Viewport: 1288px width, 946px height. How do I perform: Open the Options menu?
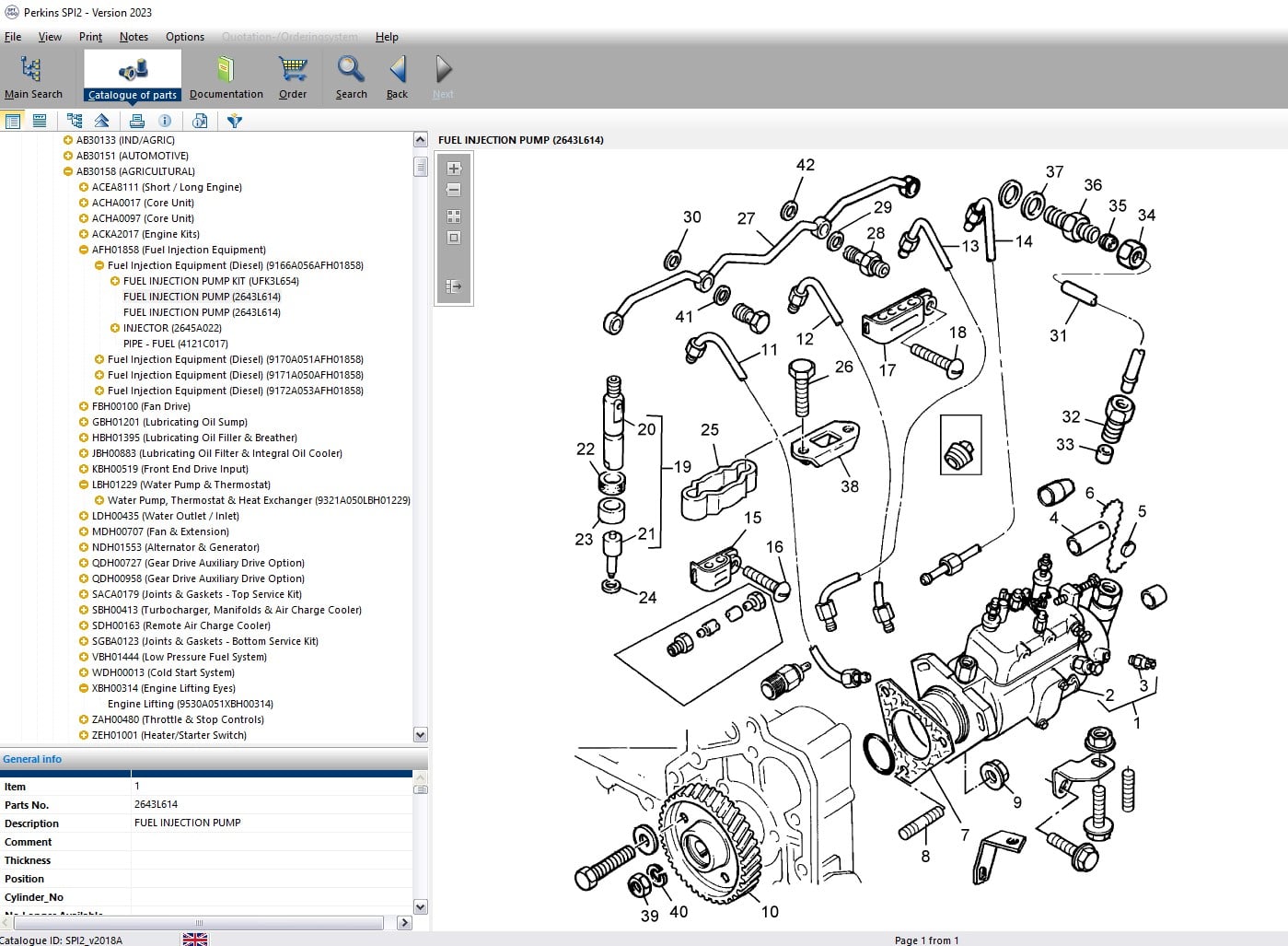(x=185, y=37)
